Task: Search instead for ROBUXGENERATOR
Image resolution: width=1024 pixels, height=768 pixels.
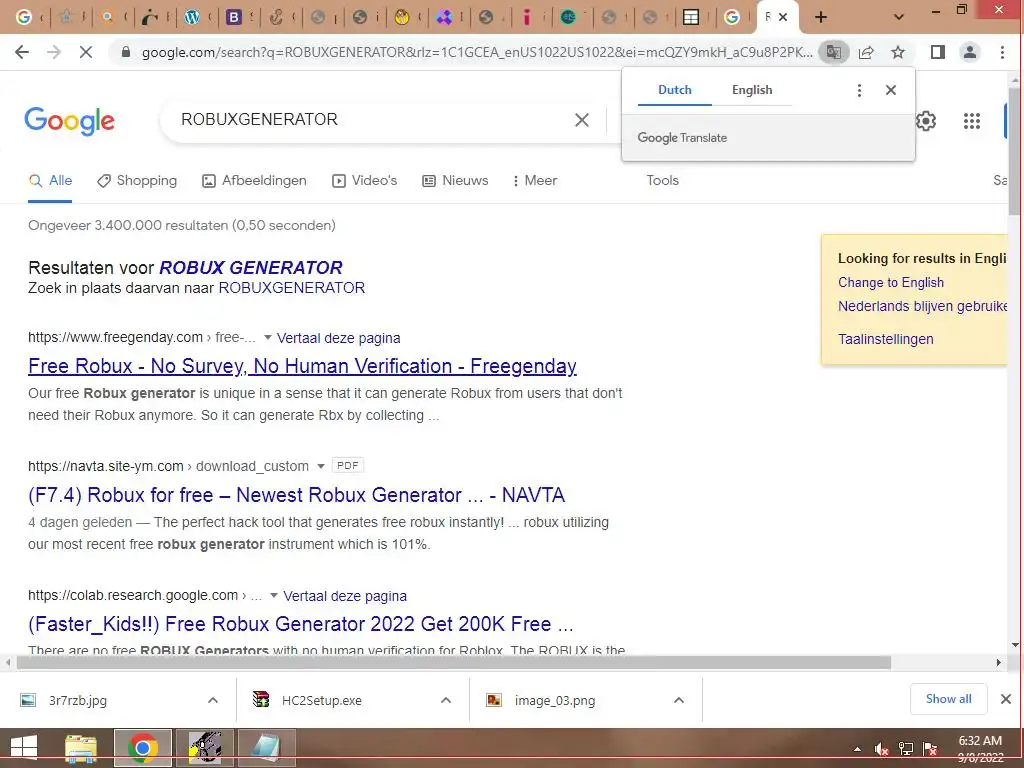Action: pyautogui.click(x=291, y=288)
